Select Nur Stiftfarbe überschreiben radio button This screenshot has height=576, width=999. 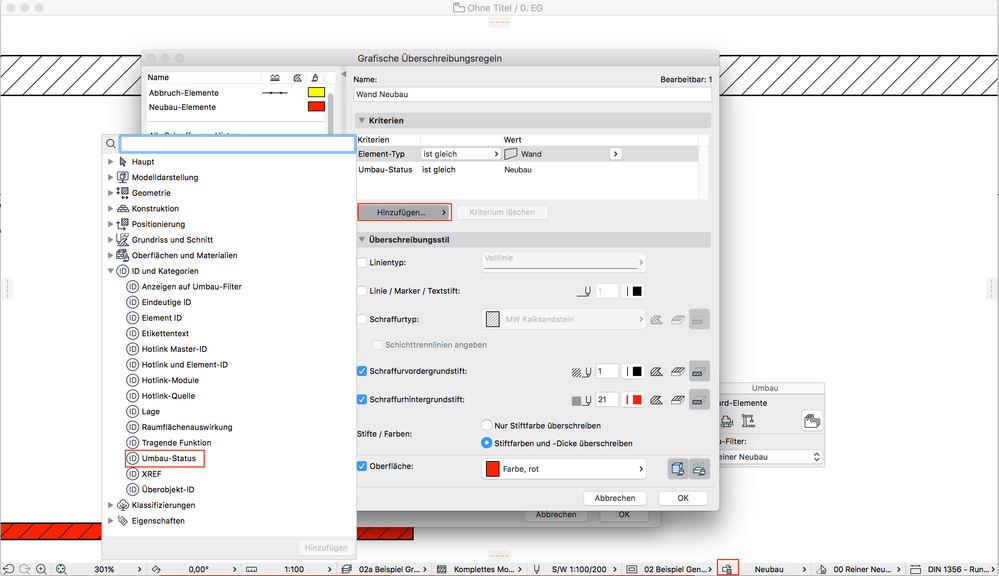487,425
